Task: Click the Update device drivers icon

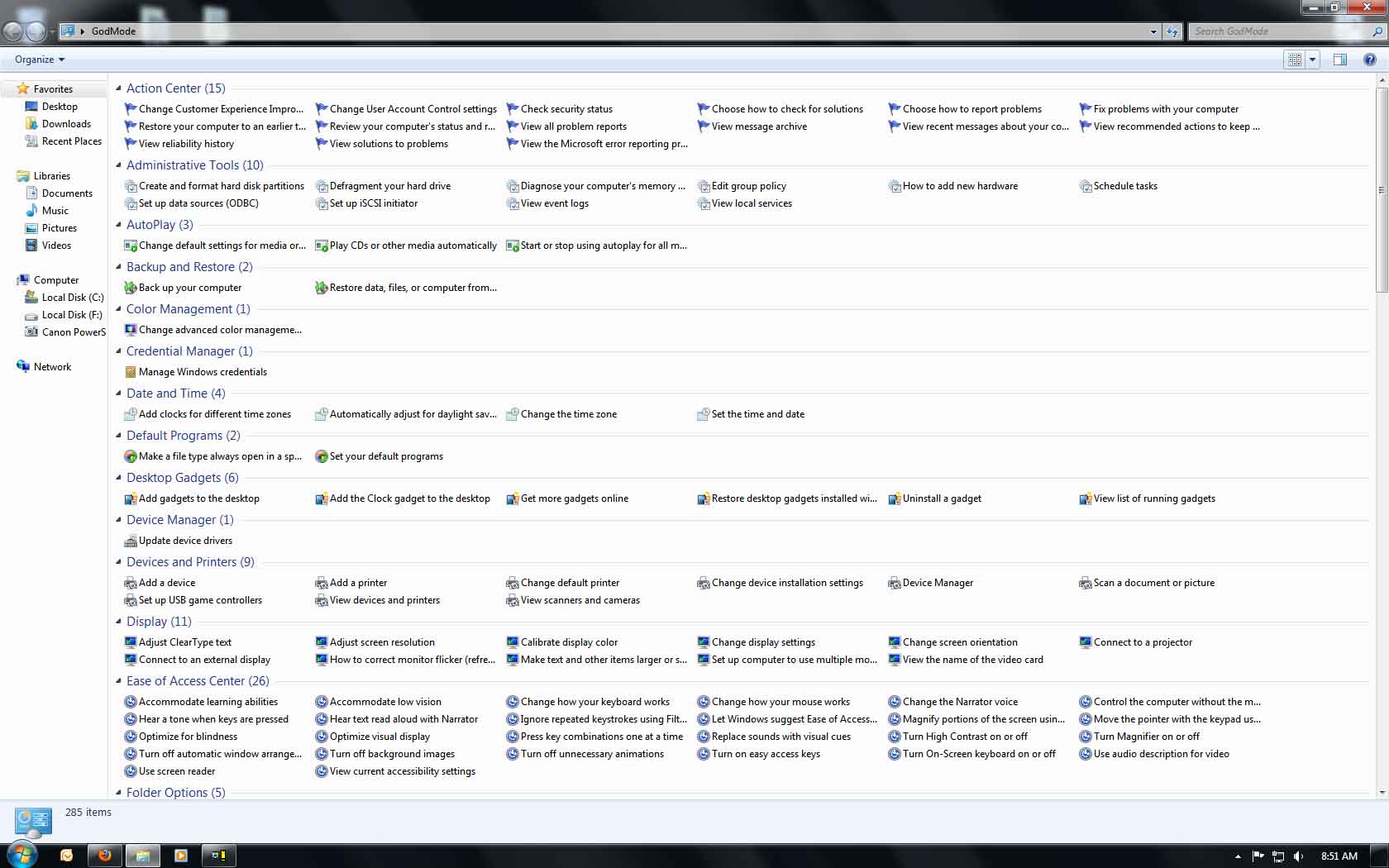Action: coord(130,541)
